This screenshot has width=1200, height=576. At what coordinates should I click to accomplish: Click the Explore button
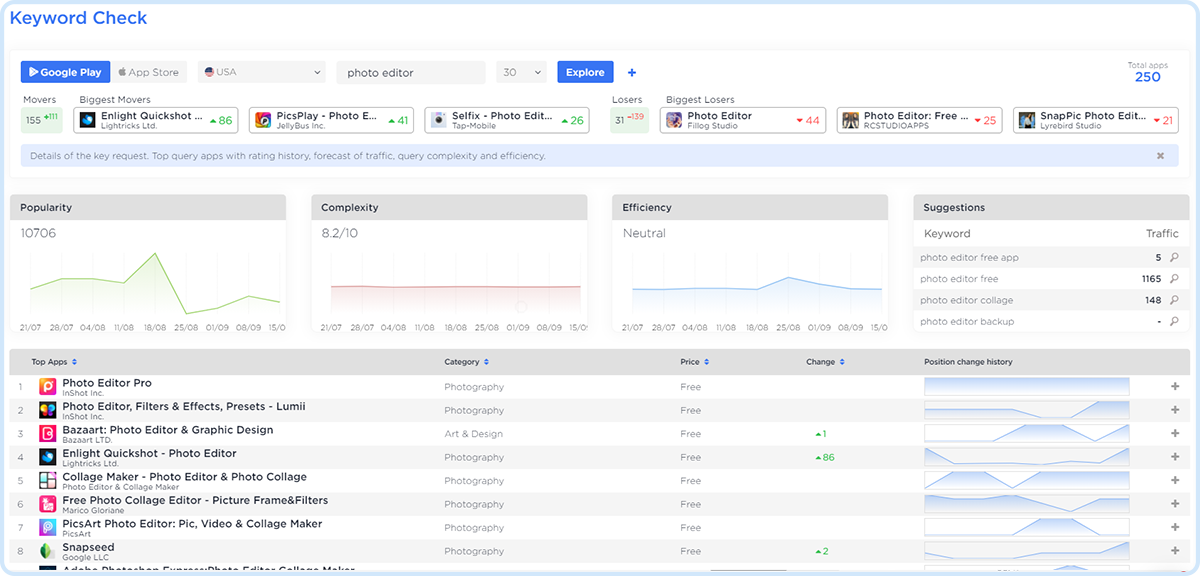[x=585, y=72]
